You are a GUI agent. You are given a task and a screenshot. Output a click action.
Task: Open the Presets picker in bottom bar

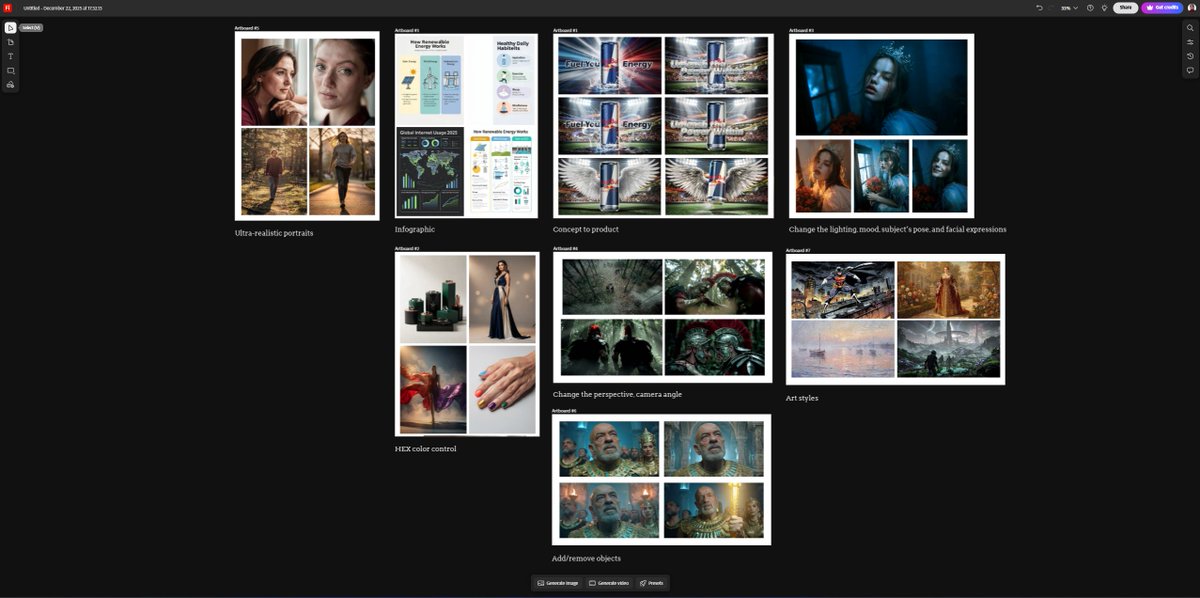[652, 582]
